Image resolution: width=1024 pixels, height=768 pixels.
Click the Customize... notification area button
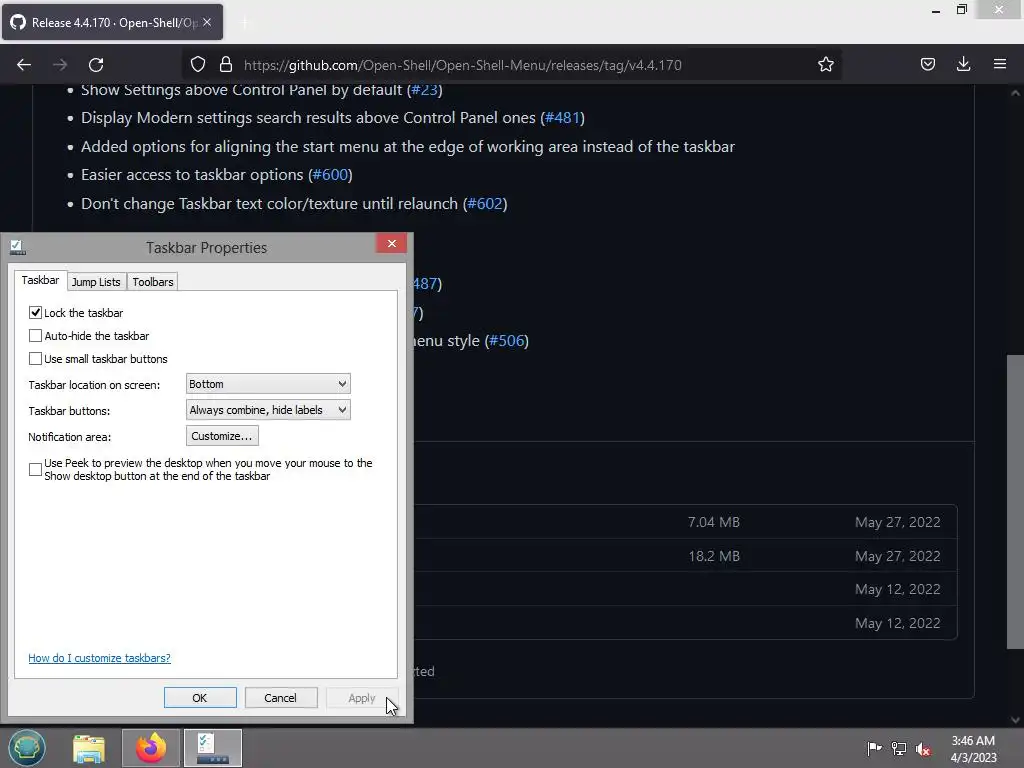pos(222,436)
